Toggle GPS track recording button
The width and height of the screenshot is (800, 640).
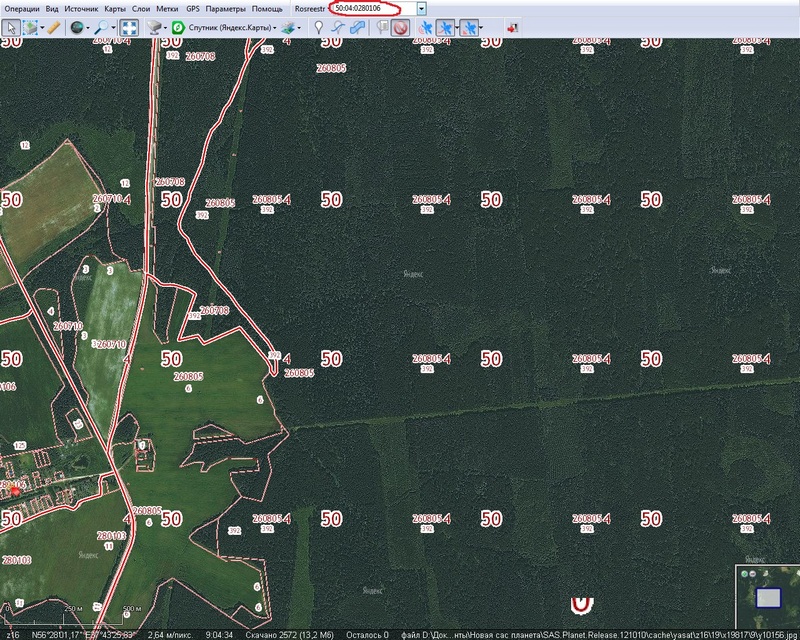coord(446,28)
